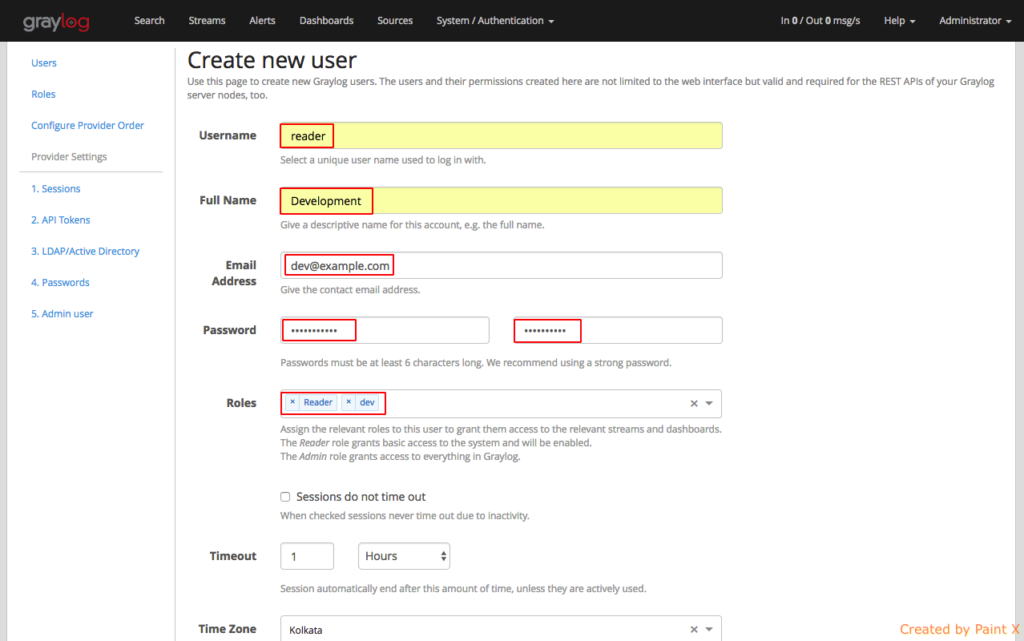Screen dimensions: 1024x641
Task: Open the System / Authentication menu
Action: click(494, 20)
